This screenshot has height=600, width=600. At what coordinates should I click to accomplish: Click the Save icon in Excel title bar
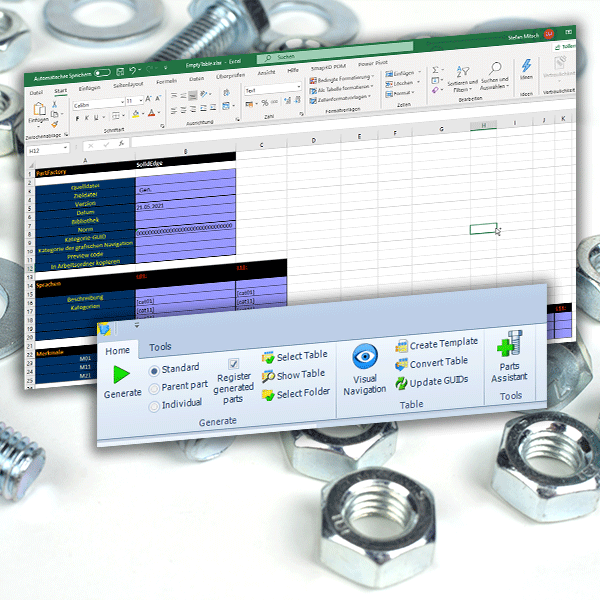[x=120, y=72]
